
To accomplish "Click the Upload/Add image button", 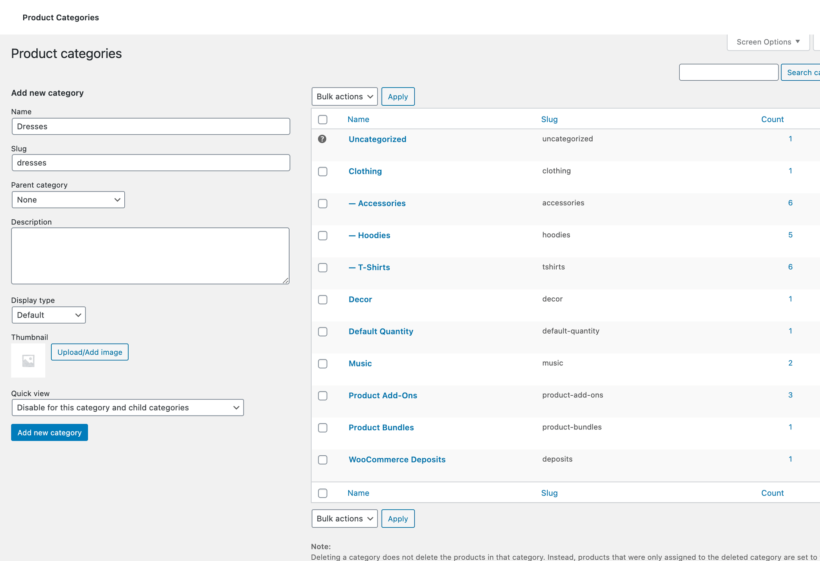I will click(x=90, y=352).
